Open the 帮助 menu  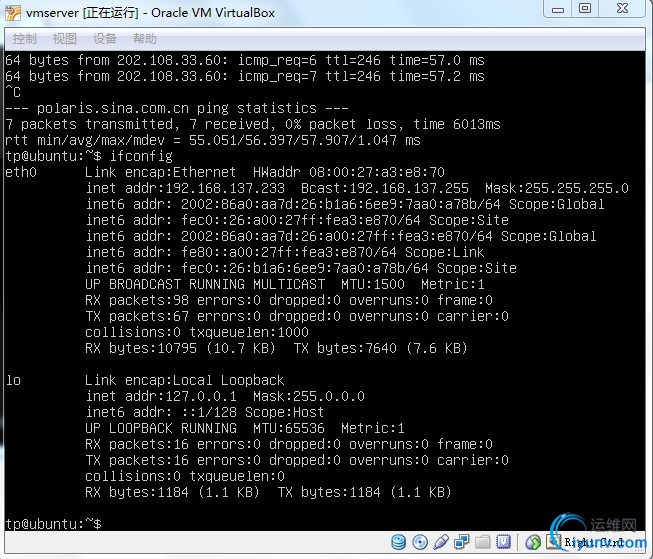pyautogui.click(x=145, y=39)
